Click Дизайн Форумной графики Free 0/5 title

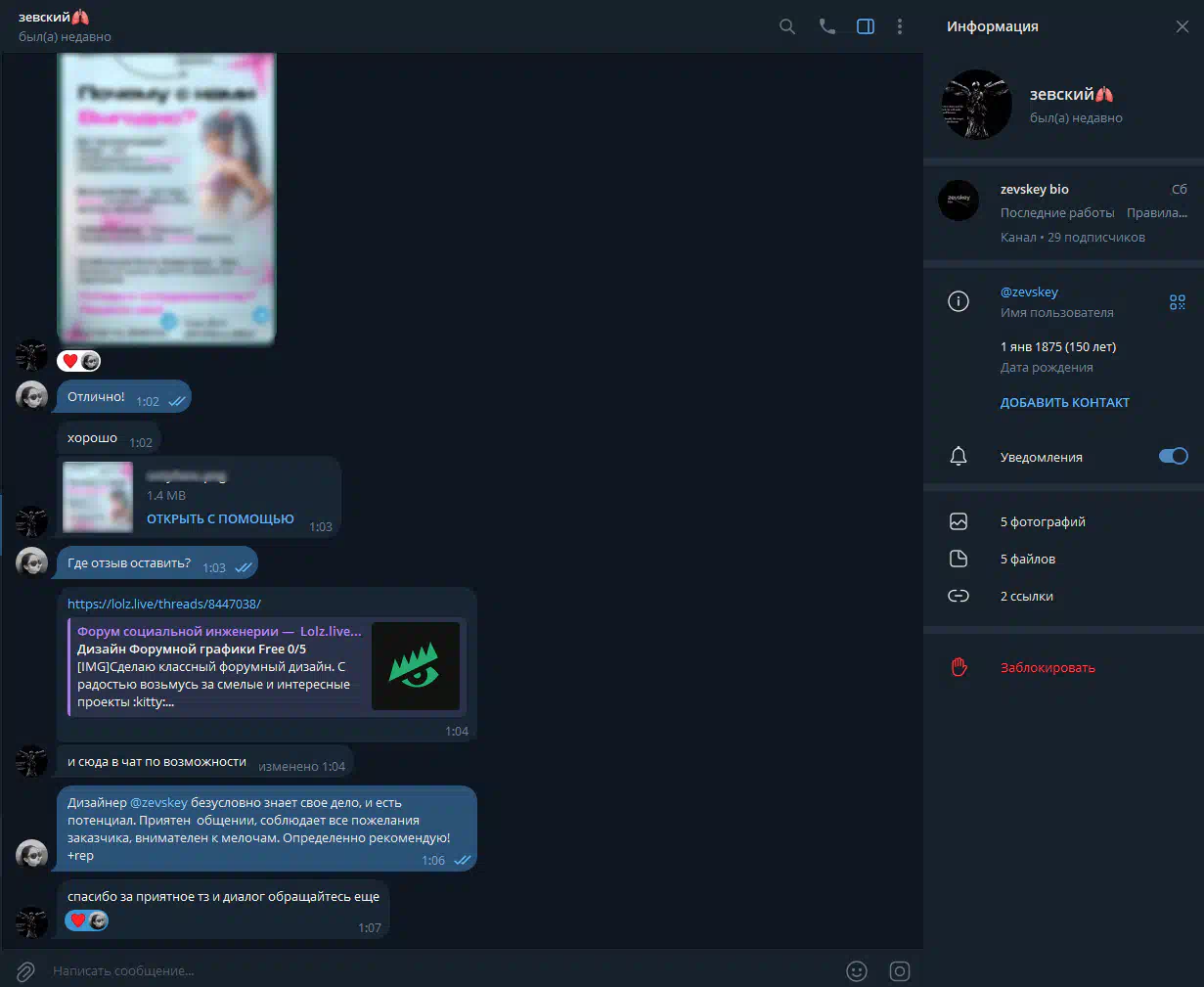tap(192, 649)
